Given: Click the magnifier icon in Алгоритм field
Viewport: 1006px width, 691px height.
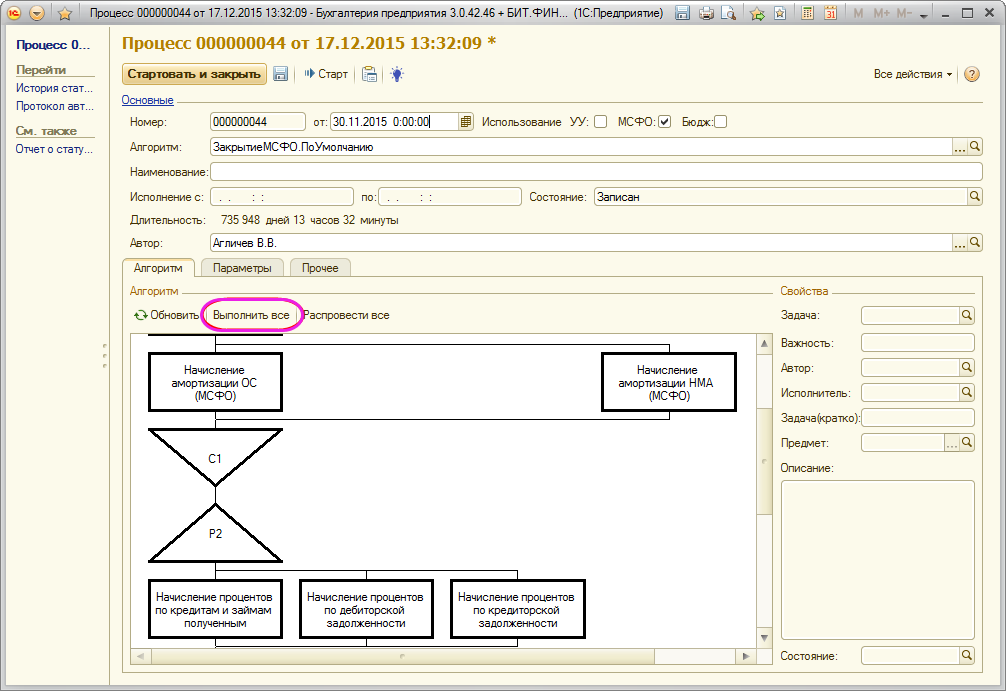Looking at the screenshot, I should [x=976, y=147].
